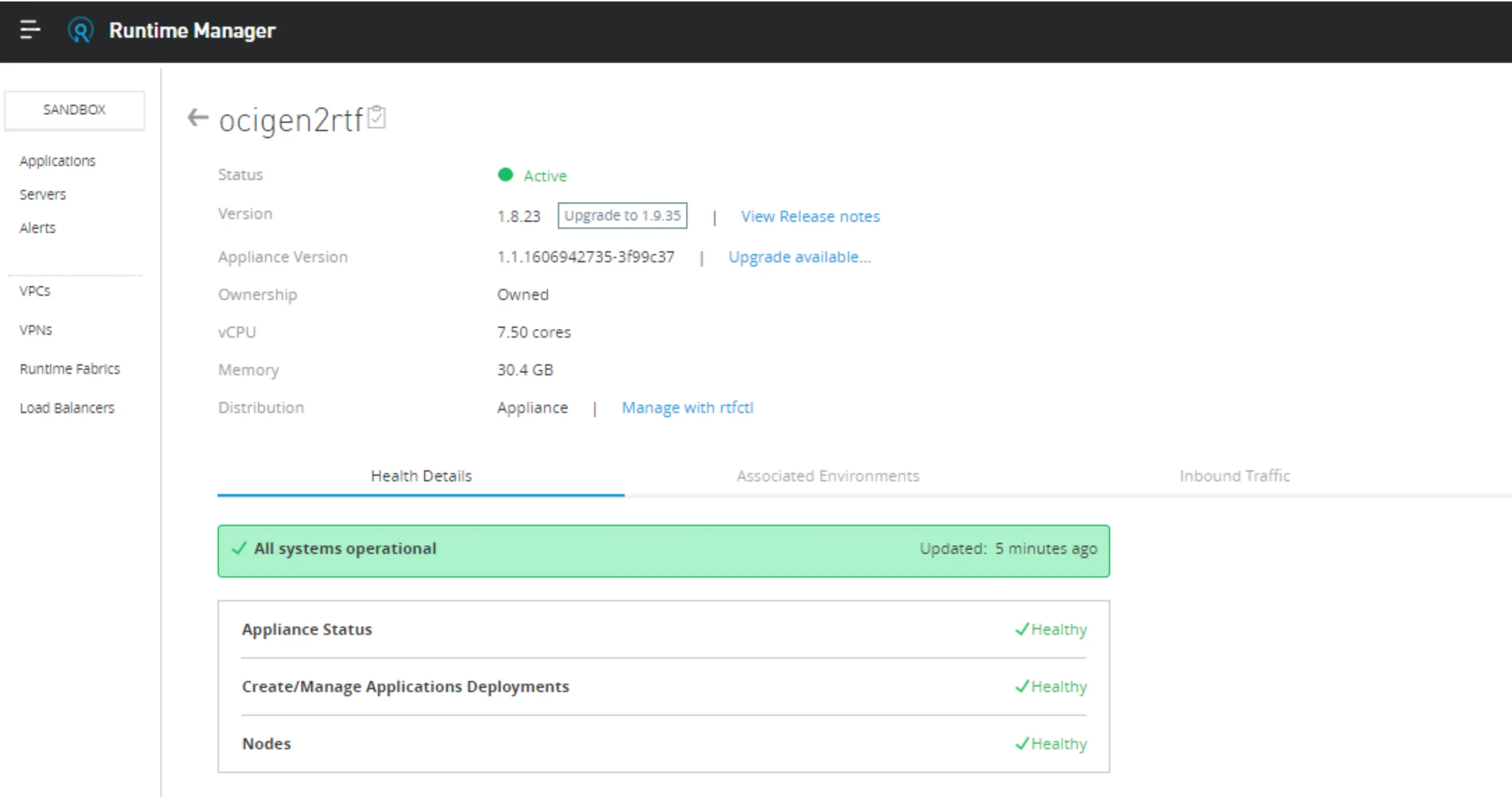
Task: Click the ocigen2rtf fabric name heading
Action: (x=291, y=120)
